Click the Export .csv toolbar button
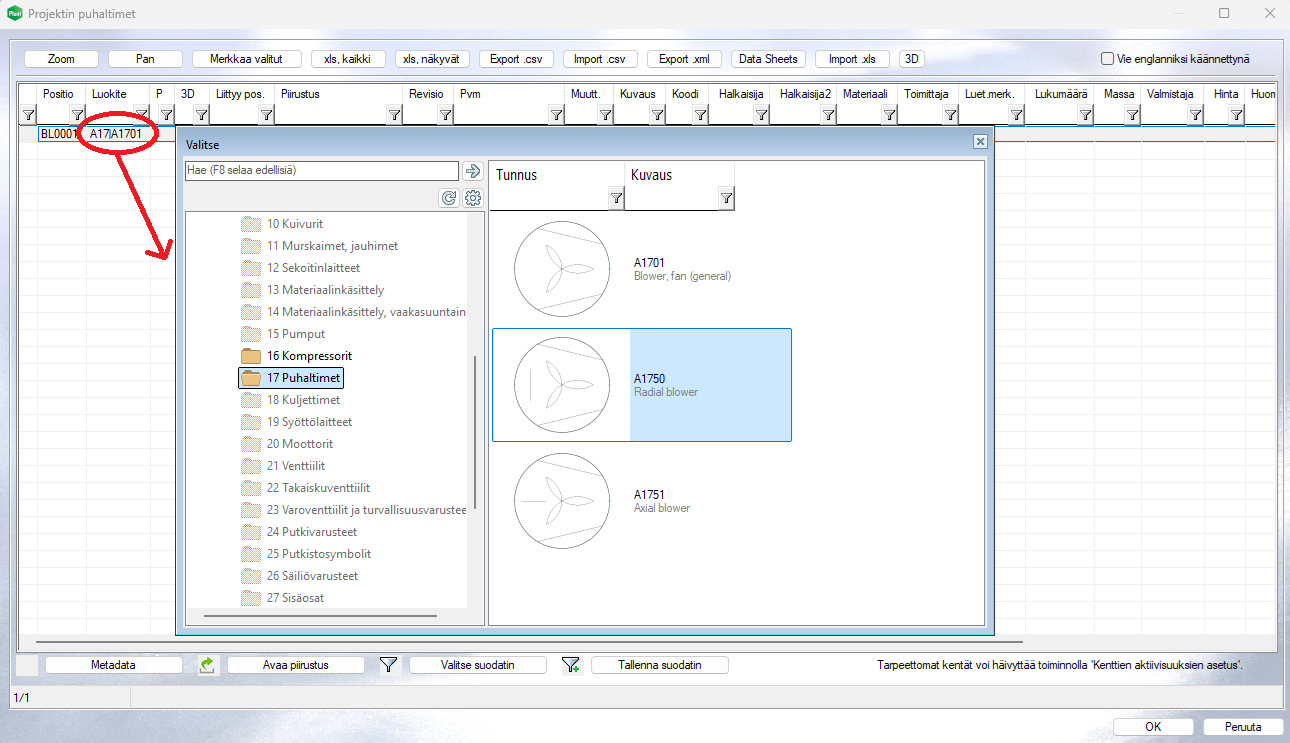The image size is (1290, 743). click(516, 59)
